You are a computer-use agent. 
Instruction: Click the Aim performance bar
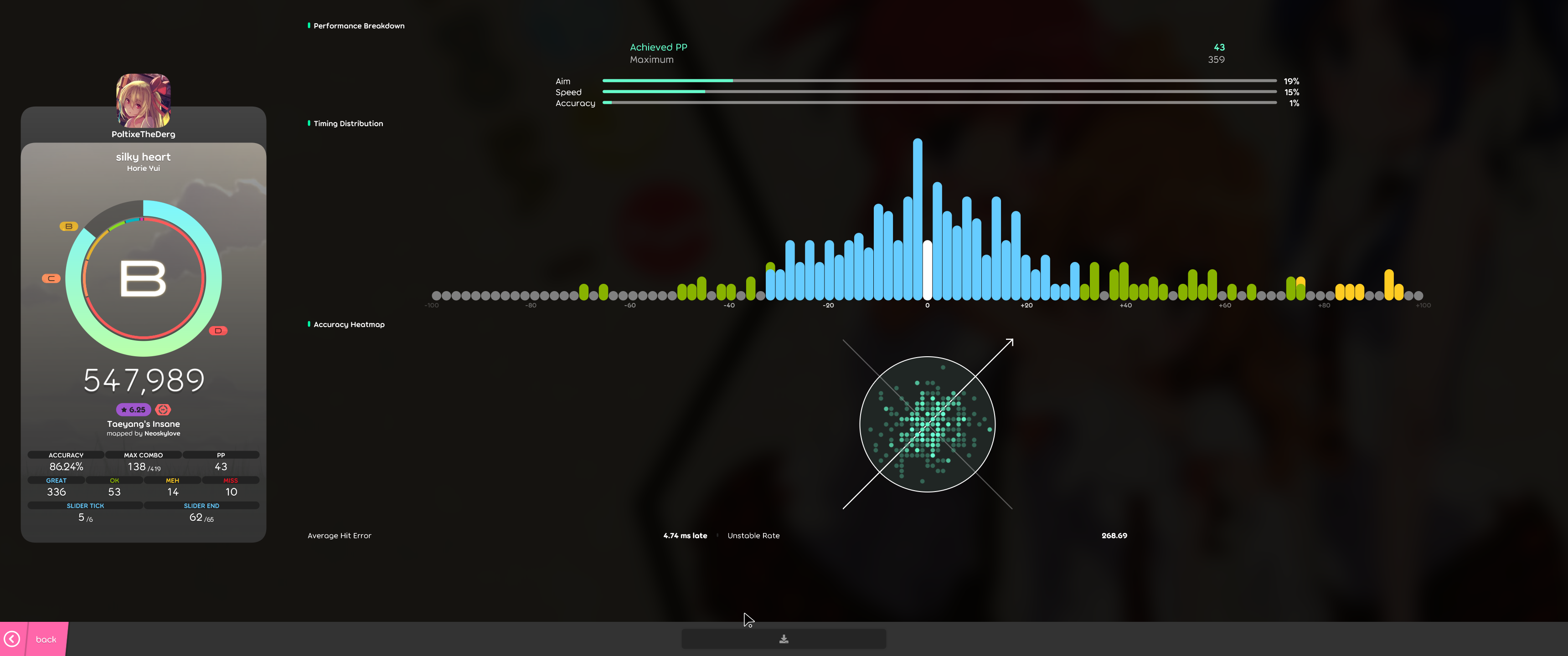tap(939, 80)
